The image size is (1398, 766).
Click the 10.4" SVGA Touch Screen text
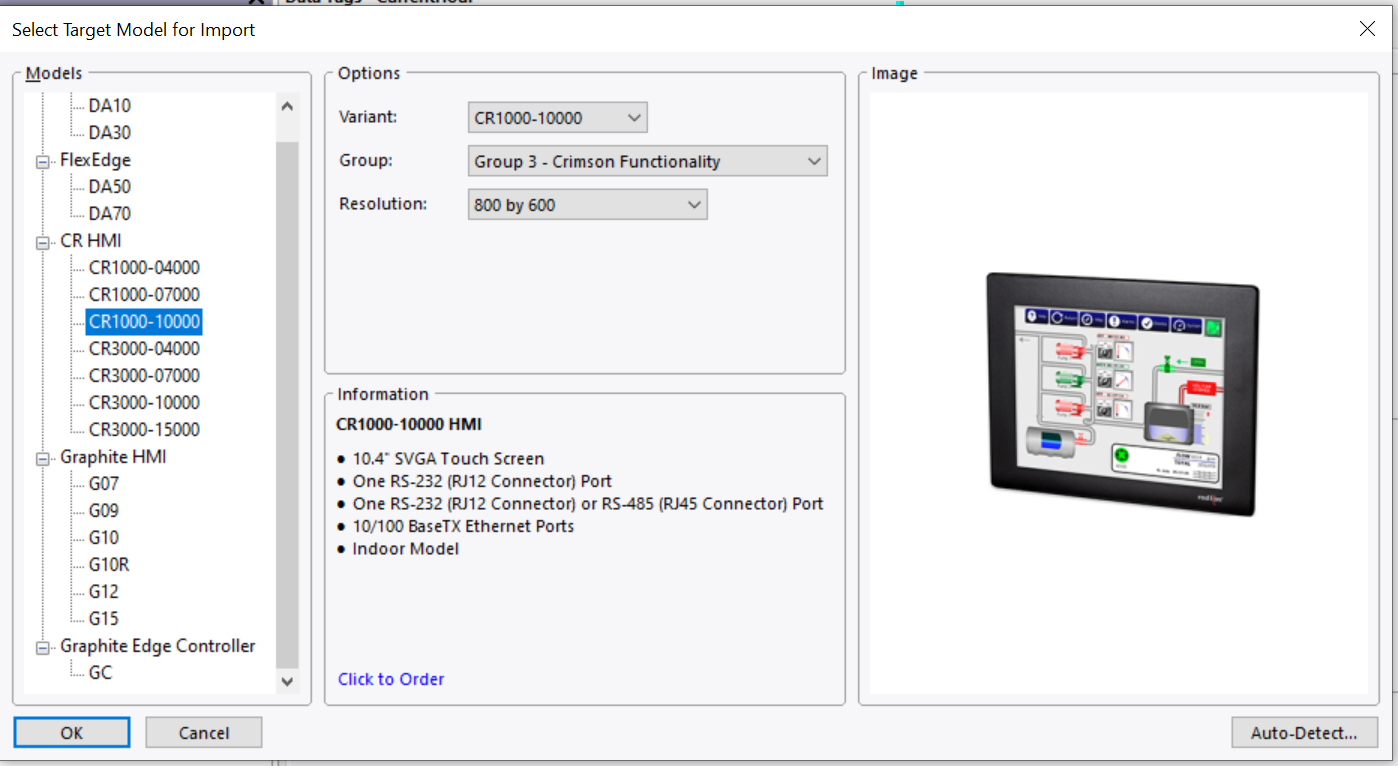pyautogui.click(x=448, y=459)
